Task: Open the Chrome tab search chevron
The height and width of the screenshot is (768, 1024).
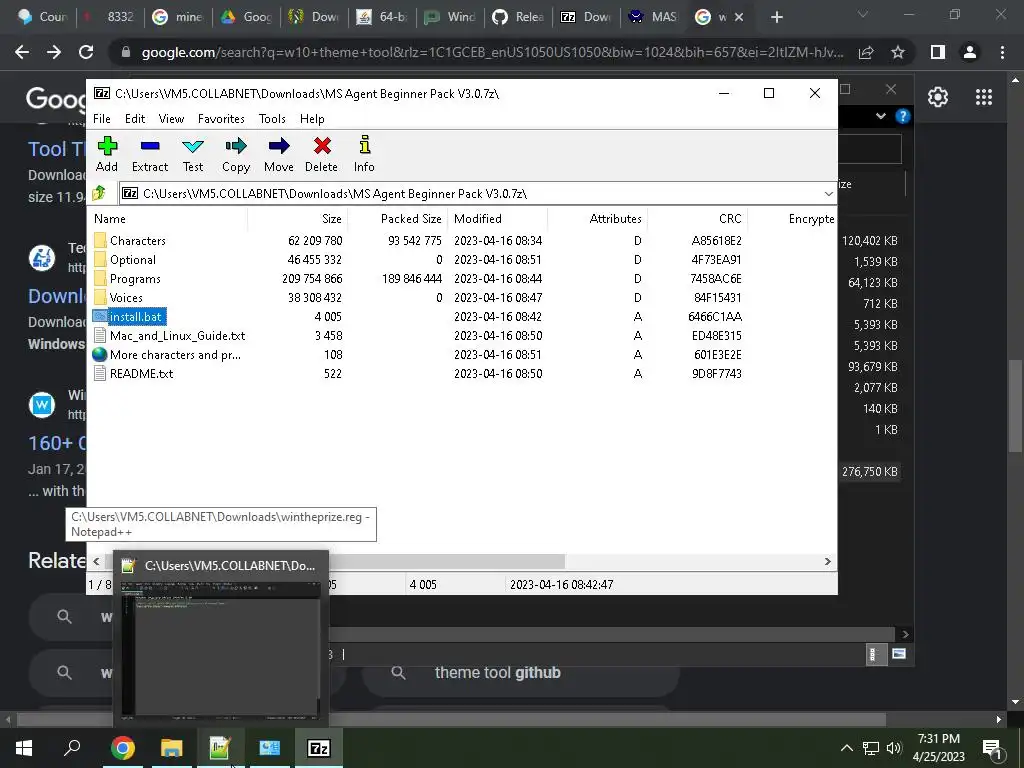Action: [863, 14]
